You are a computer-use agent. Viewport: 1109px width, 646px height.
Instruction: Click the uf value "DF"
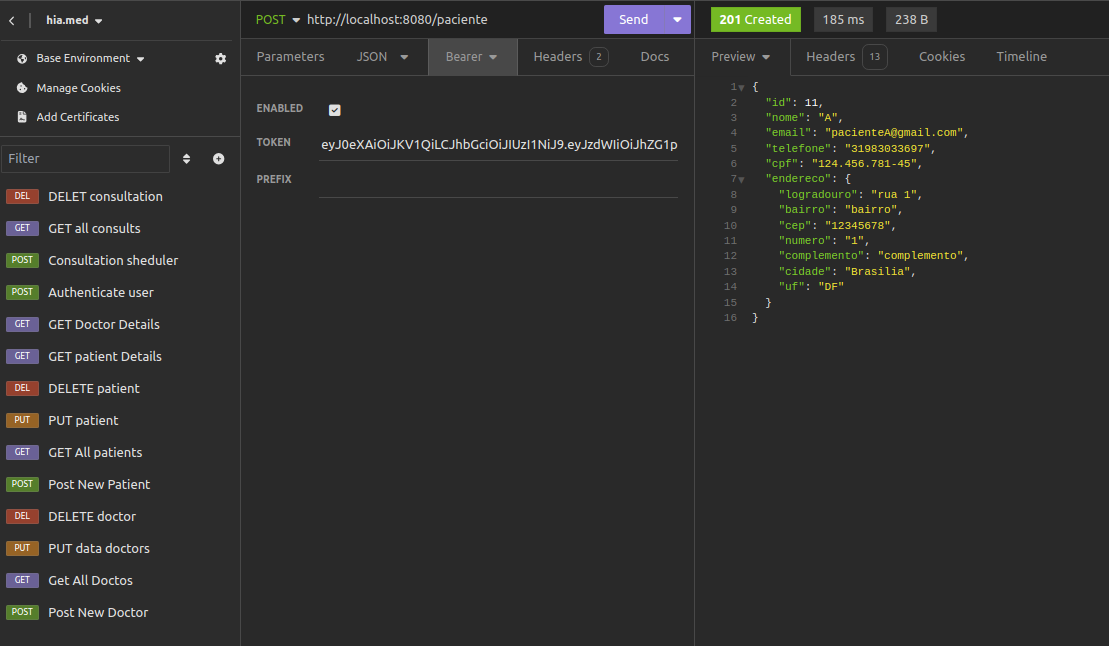pos(831,287)
